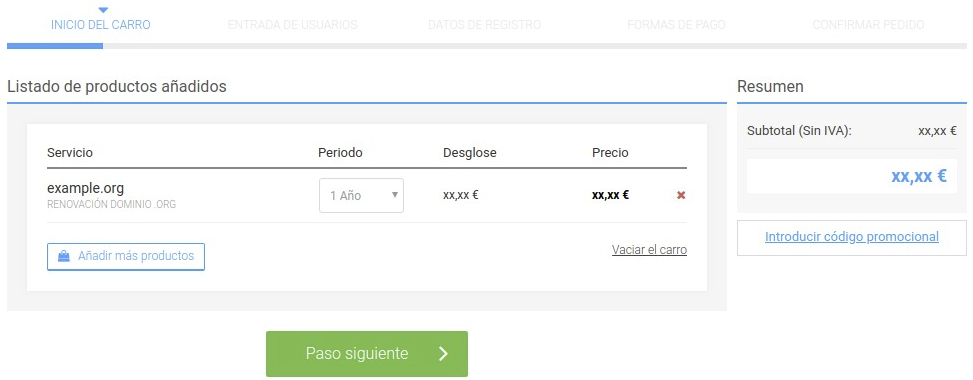Viewport: 973px width, 380px height.
Task: Click the blue total price in Resumen
Action: coord(919,176)
